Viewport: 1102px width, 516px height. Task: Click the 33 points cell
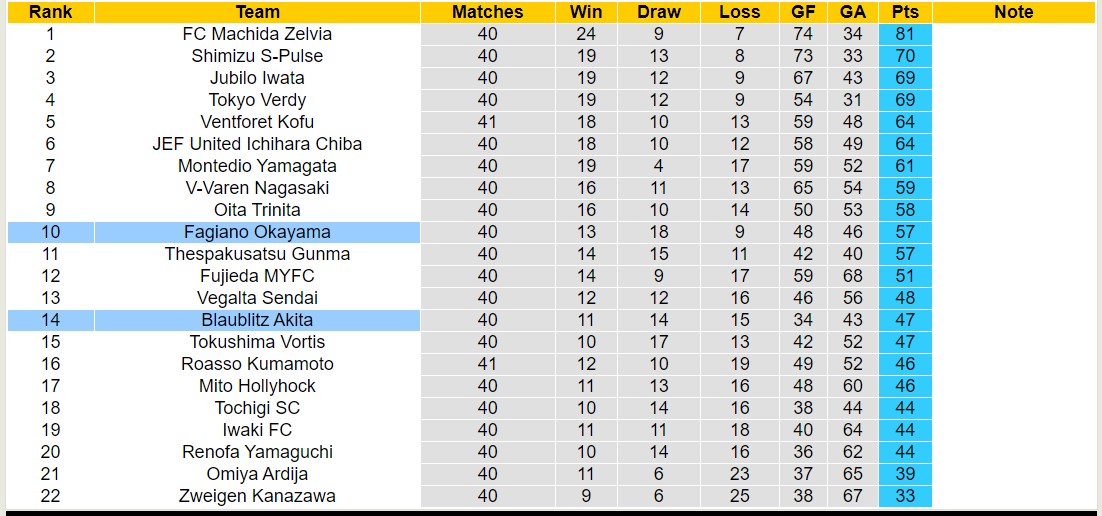pyautogui.click(x=905, y=496)
